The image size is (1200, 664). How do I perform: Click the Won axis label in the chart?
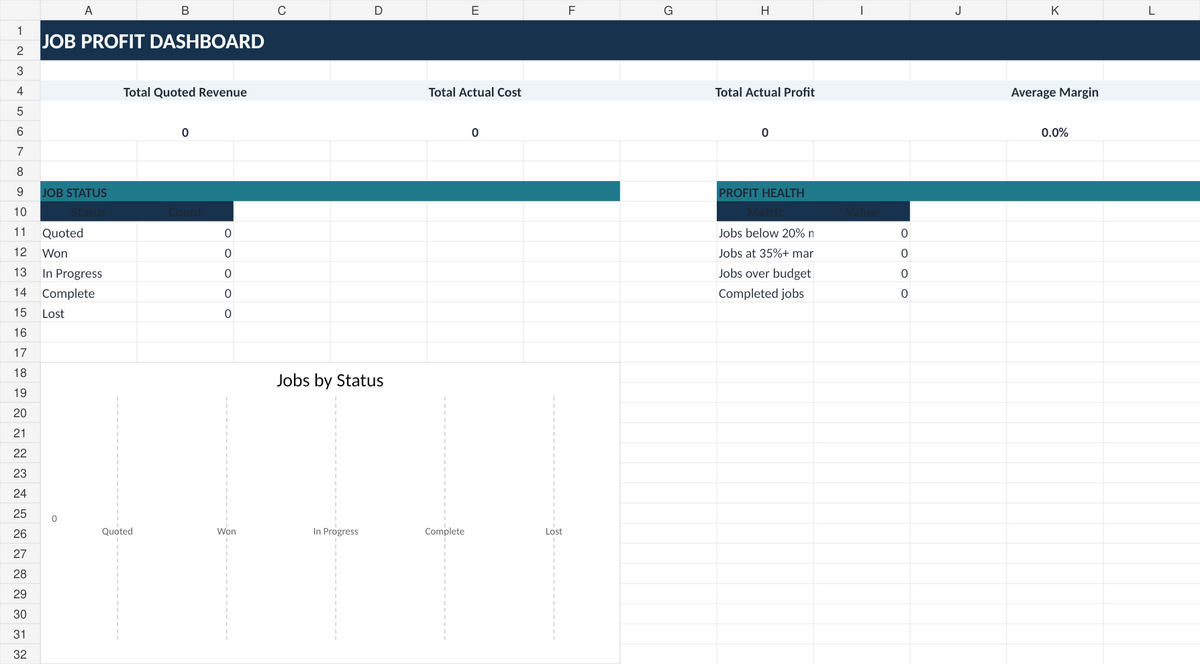(x=227, y=531)
